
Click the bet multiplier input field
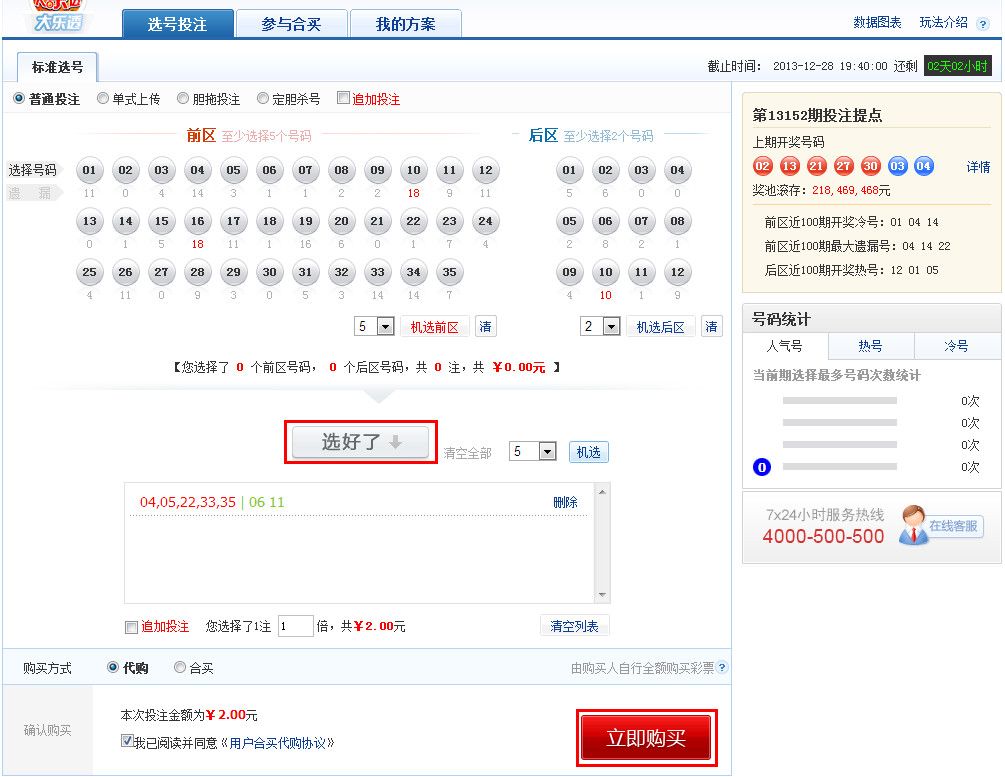[295, 627]
